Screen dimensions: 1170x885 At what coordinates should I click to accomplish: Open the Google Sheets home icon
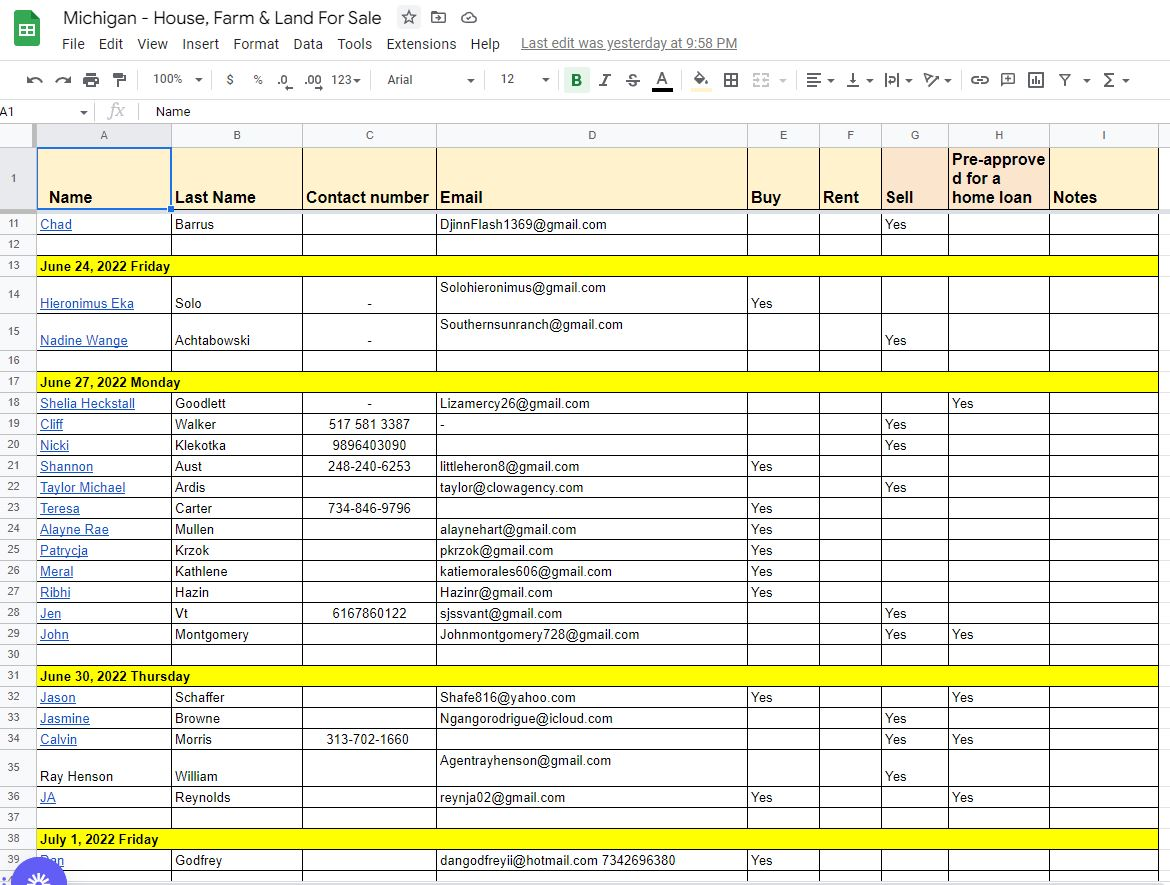[27, 28]
